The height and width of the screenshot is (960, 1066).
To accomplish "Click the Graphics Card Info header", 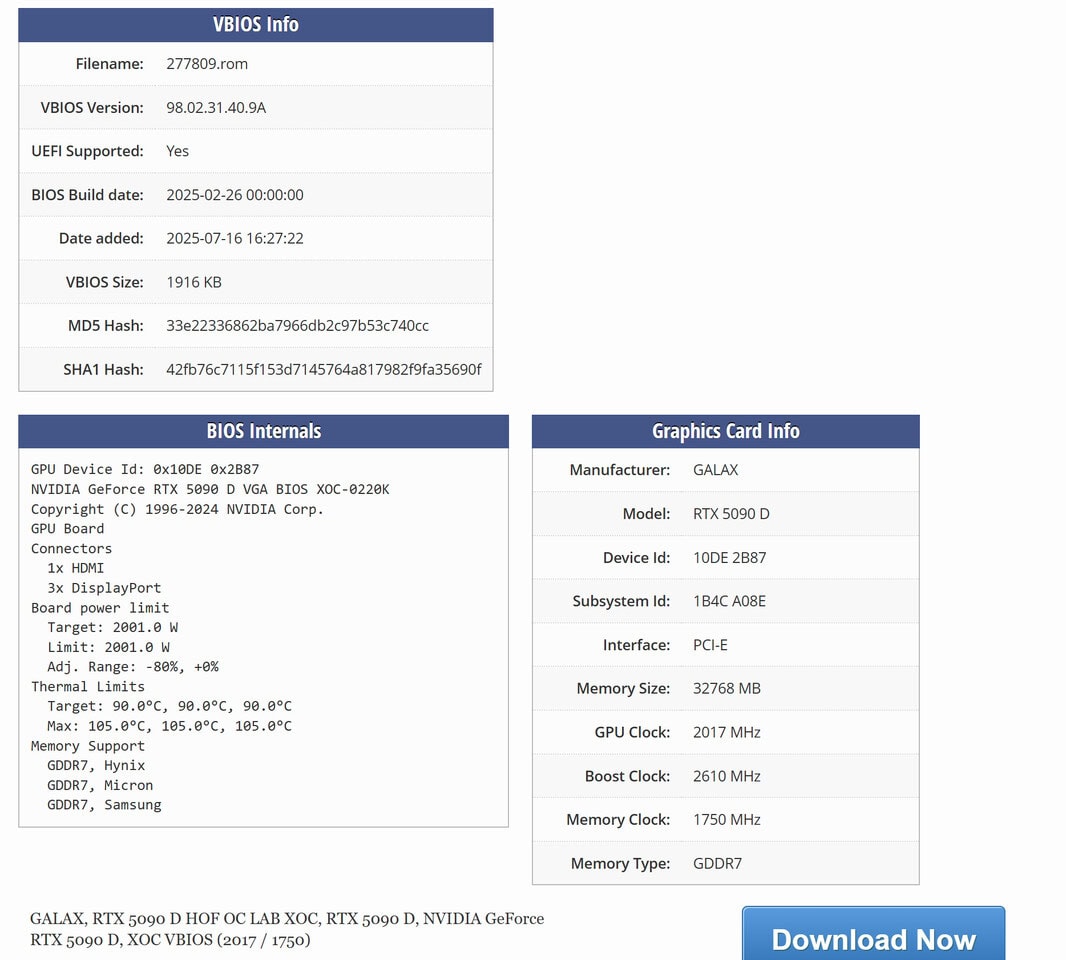I will click(725, 431).
